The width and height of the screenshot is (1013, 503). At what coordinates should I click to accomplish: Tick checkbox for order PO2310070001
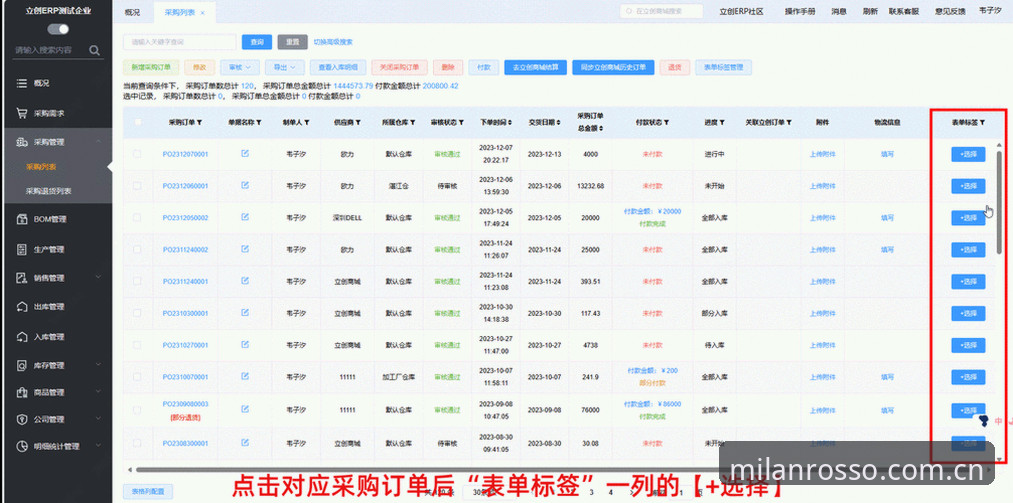coord(136,376)
